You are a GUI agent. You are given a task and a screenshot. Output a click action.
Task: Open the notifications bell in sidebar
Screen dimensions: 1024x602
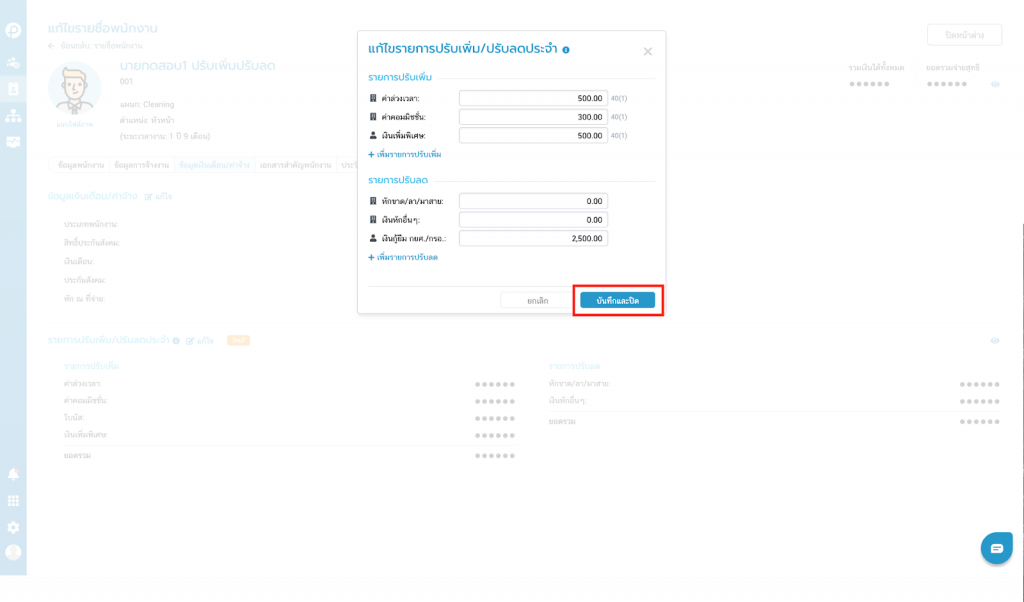coord(13,473)
